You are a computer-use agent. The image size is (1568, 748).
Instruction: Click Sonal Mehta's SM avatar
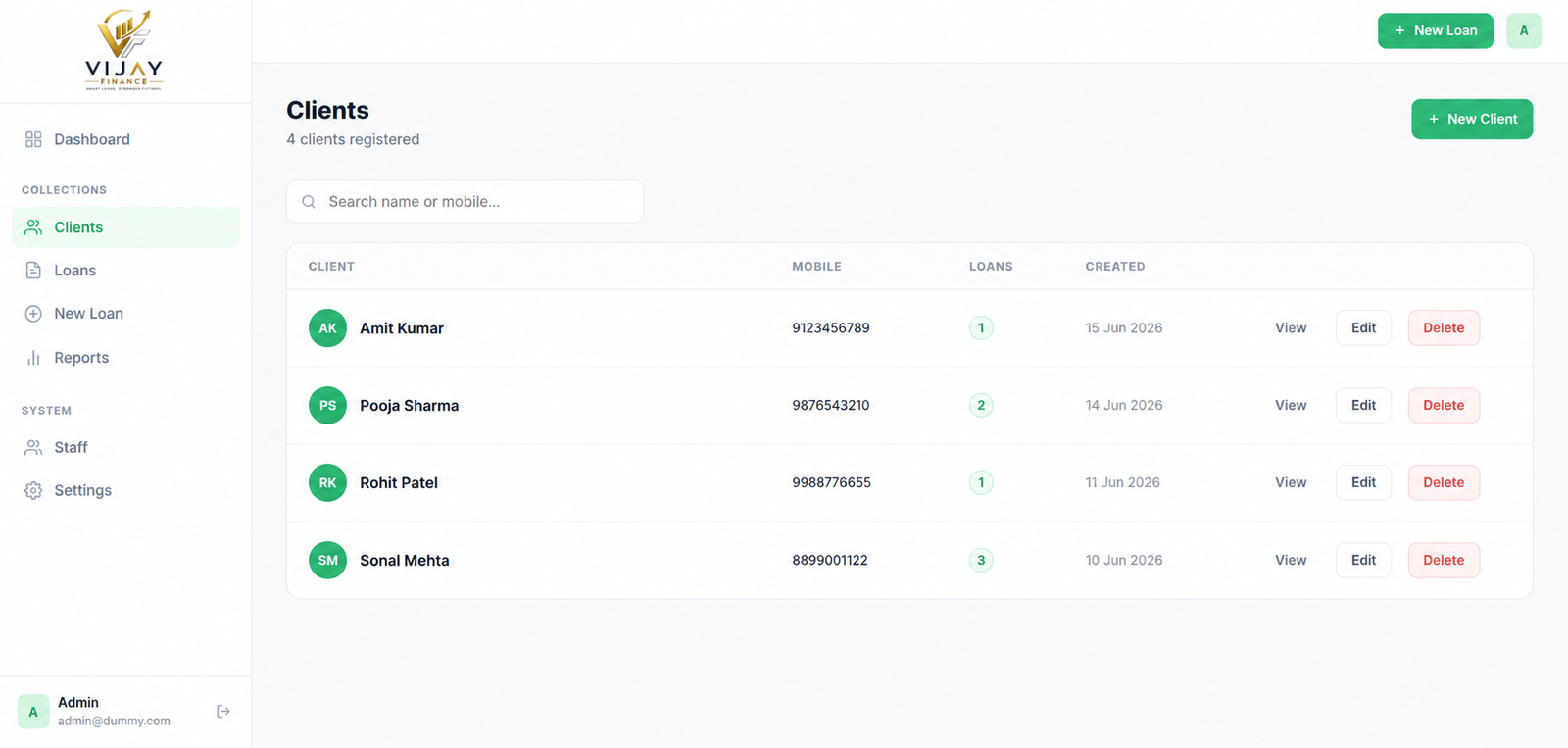point(327,560)
